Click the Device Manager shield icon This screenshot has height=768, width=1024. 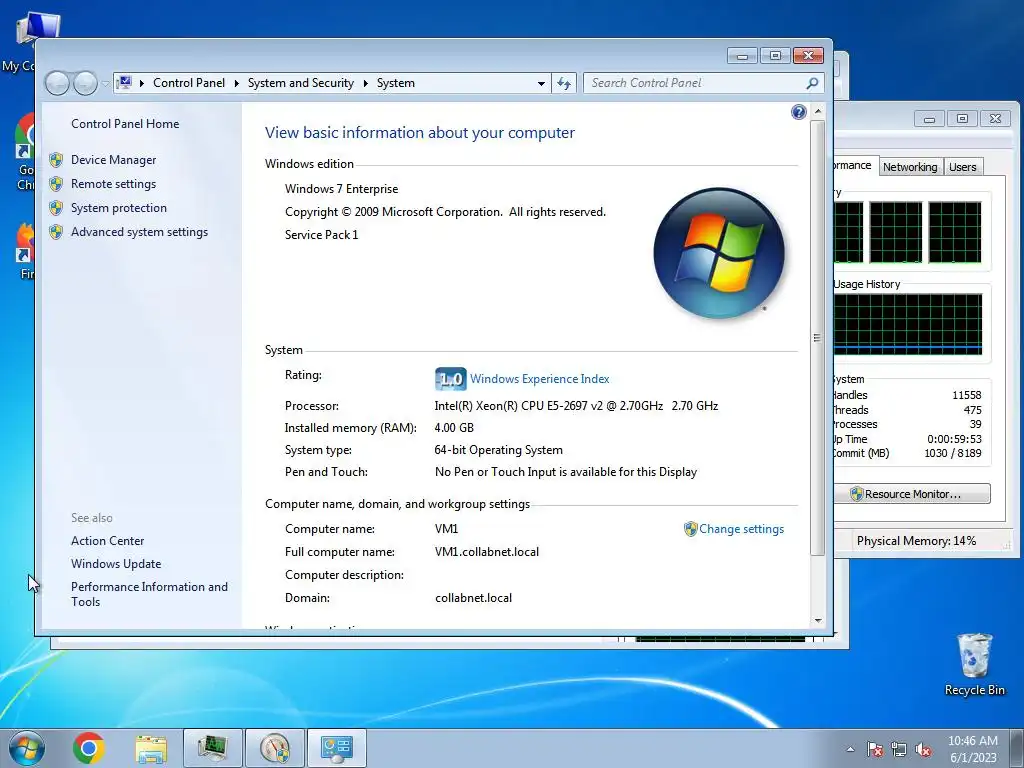tap(56, 160)
